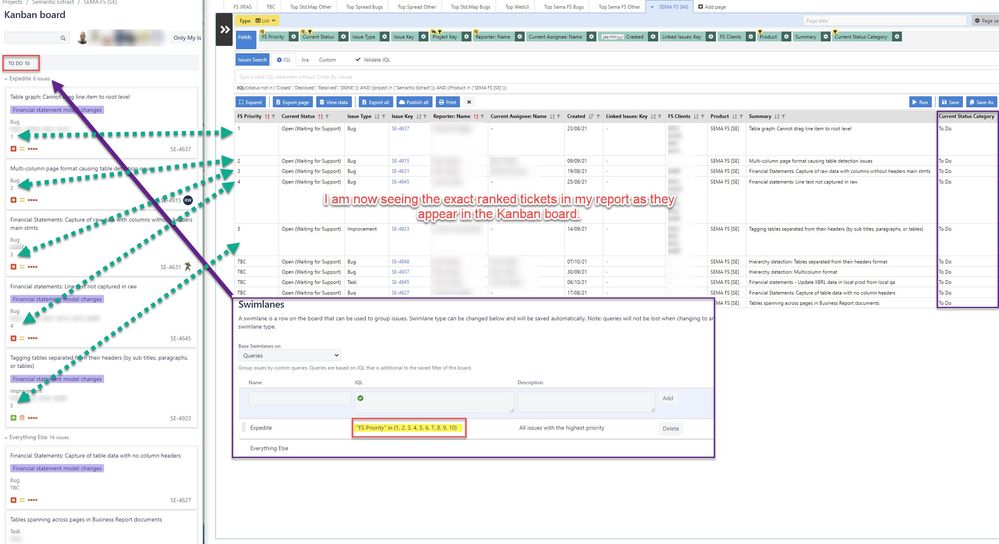Open the gear settings for Project Key field

tap(466, 37)
